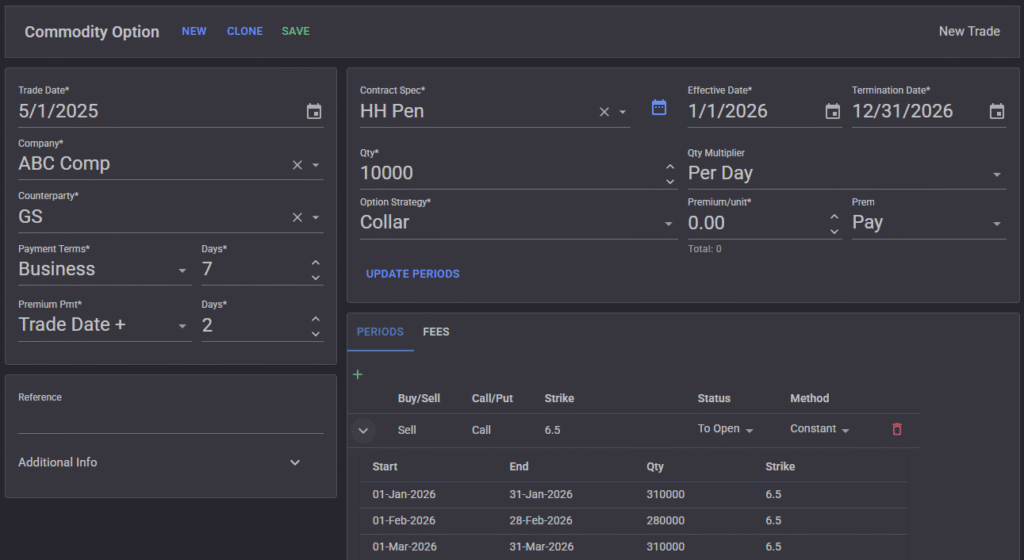Image resolution: width=1024 pixels, height=560 pixels.
Task: Open the Contract Spec dropdown arrow
Action: 622,112
